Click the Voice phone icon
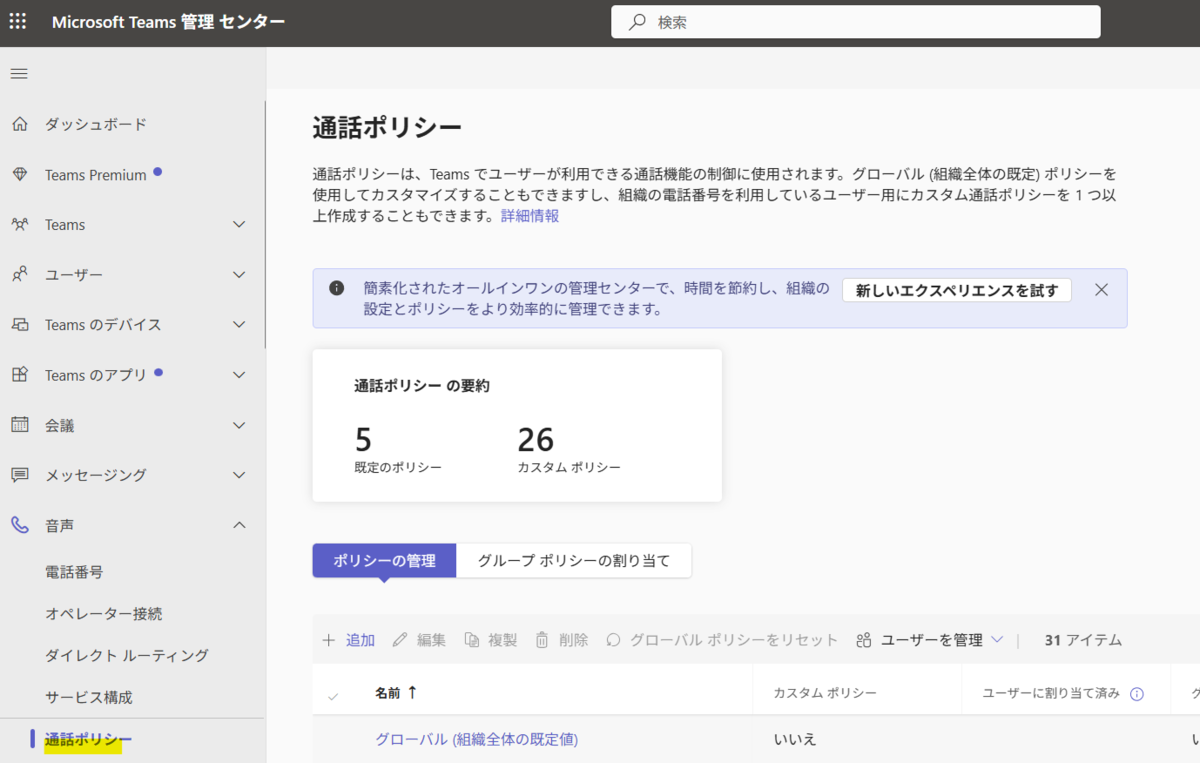This screenshot has height=763, width=1200. (20, 524)
